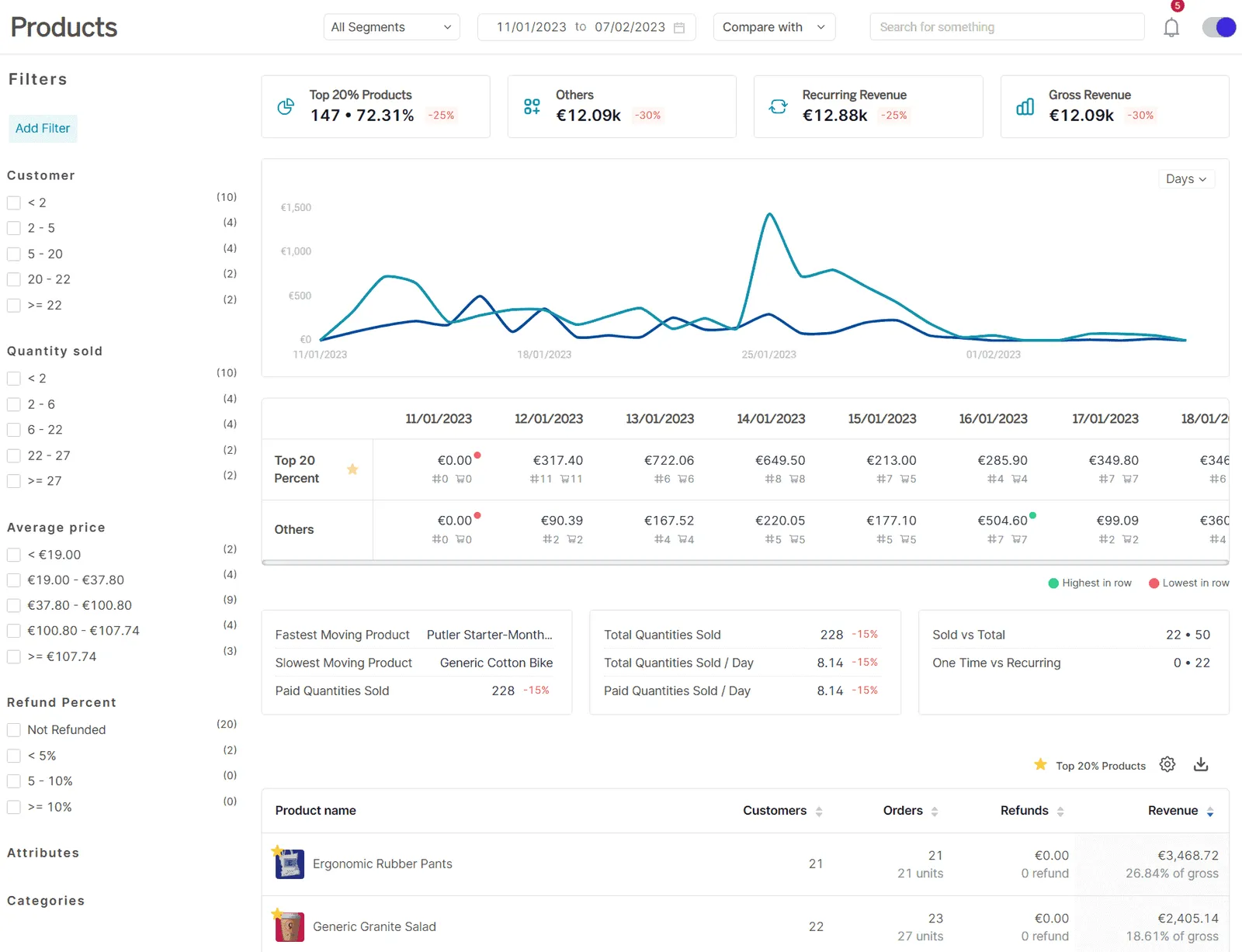
Task: Click Generic Cotton Bike slowest product
Action: point(497,663)
